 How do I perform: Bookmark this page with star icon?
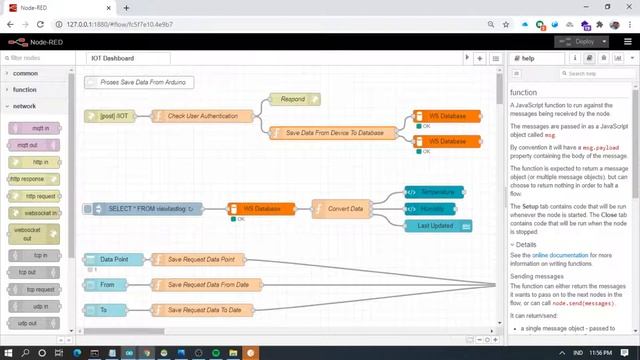pyautogui.click(x=506, y=24)
